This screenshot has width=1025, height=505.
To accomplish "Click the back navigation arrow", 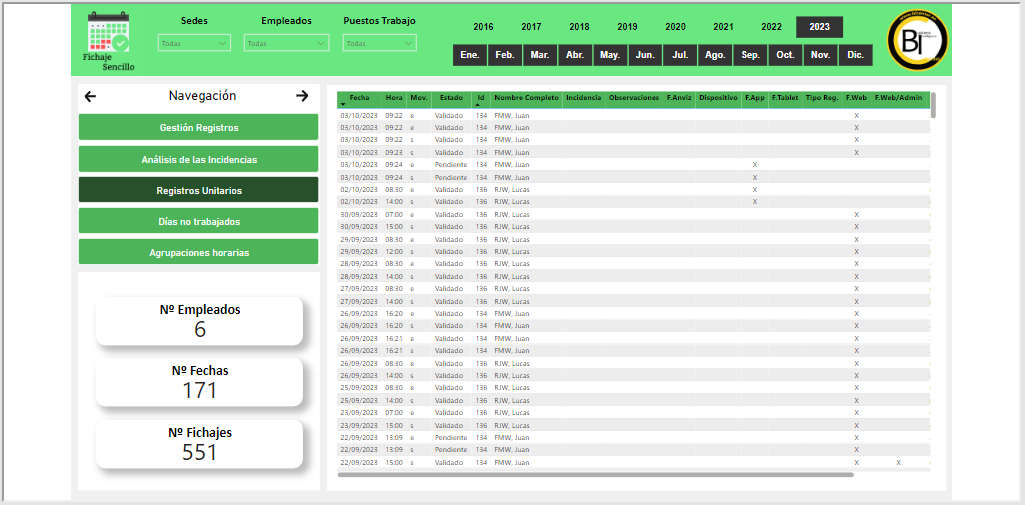I will click(91, 96).
